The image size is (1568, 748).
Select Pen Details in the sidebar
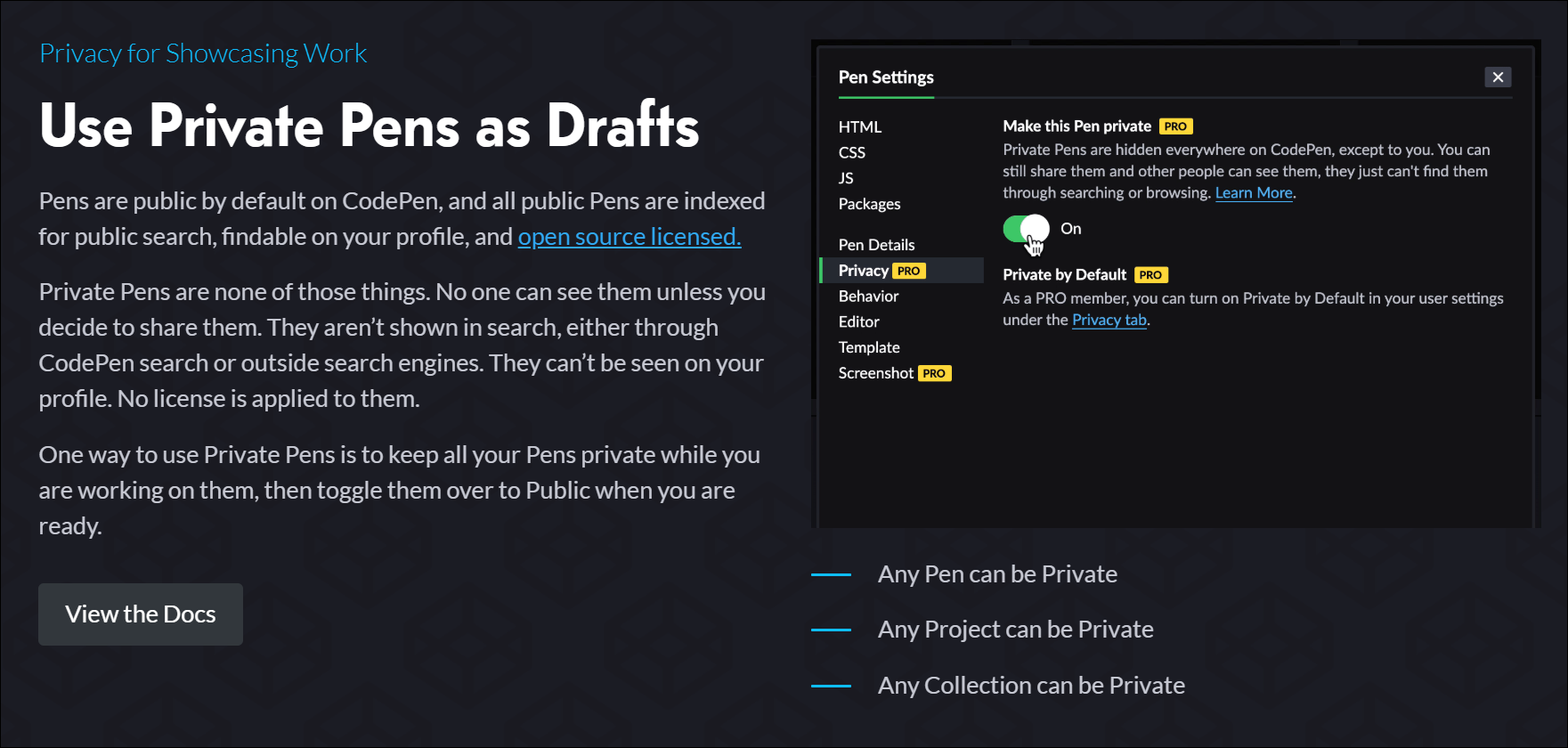876,245
